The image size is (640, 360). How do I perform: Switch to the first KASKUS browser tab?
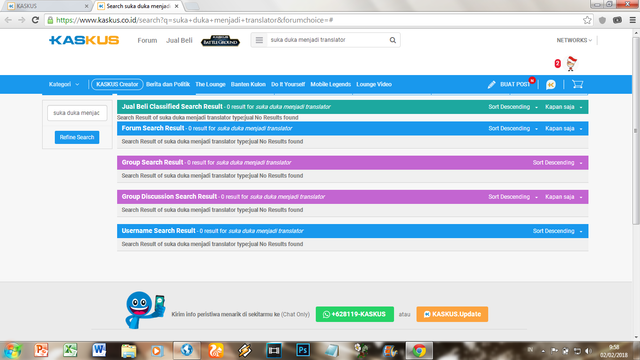coord(47,6)
